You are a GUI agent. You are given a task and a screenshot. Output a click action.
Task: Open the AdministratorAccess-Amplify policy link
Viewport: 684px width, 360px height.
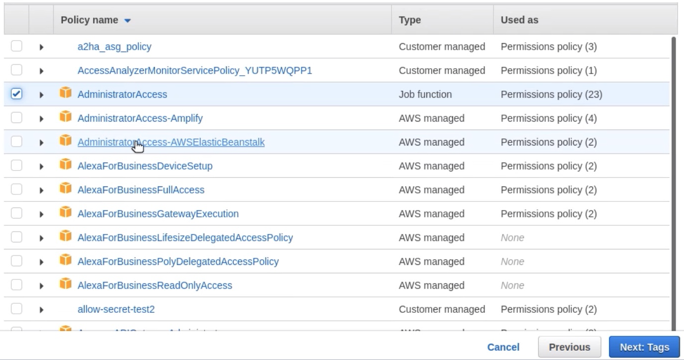pos(140,118)
